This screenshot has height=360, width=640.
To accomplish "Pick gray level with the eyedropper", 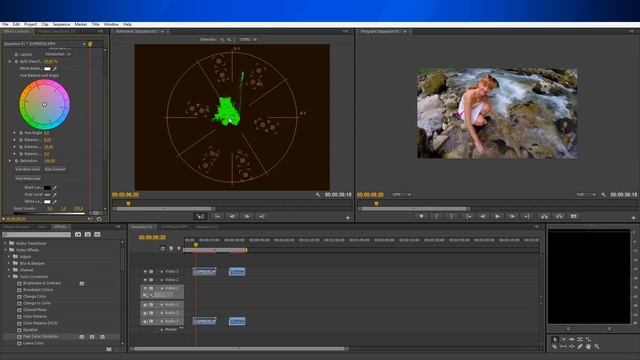I will click(x=54, y=195).
